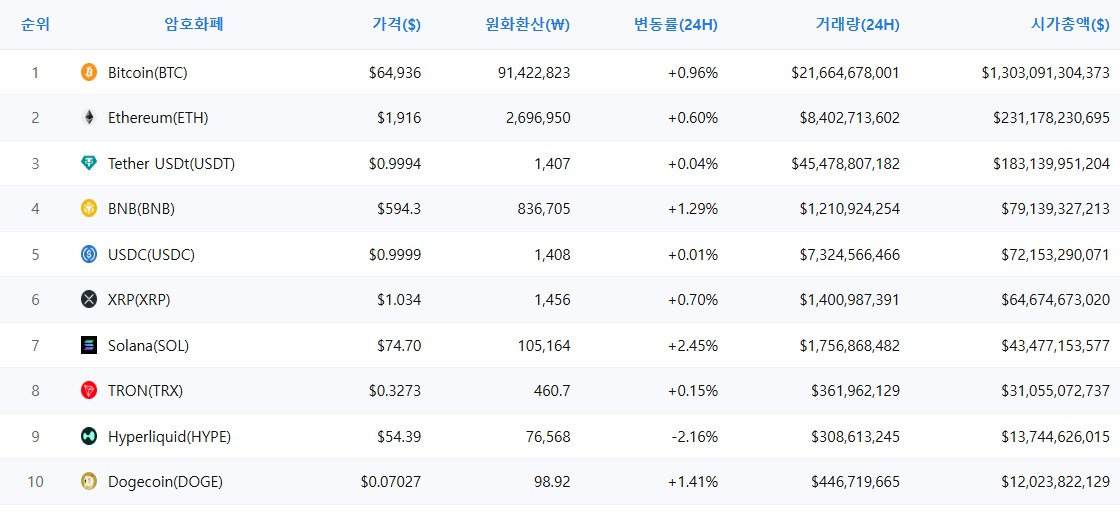Viewport: 1120px width, 514px height.
Task: Select TRON price $0.3273
Action: point(395,391)
